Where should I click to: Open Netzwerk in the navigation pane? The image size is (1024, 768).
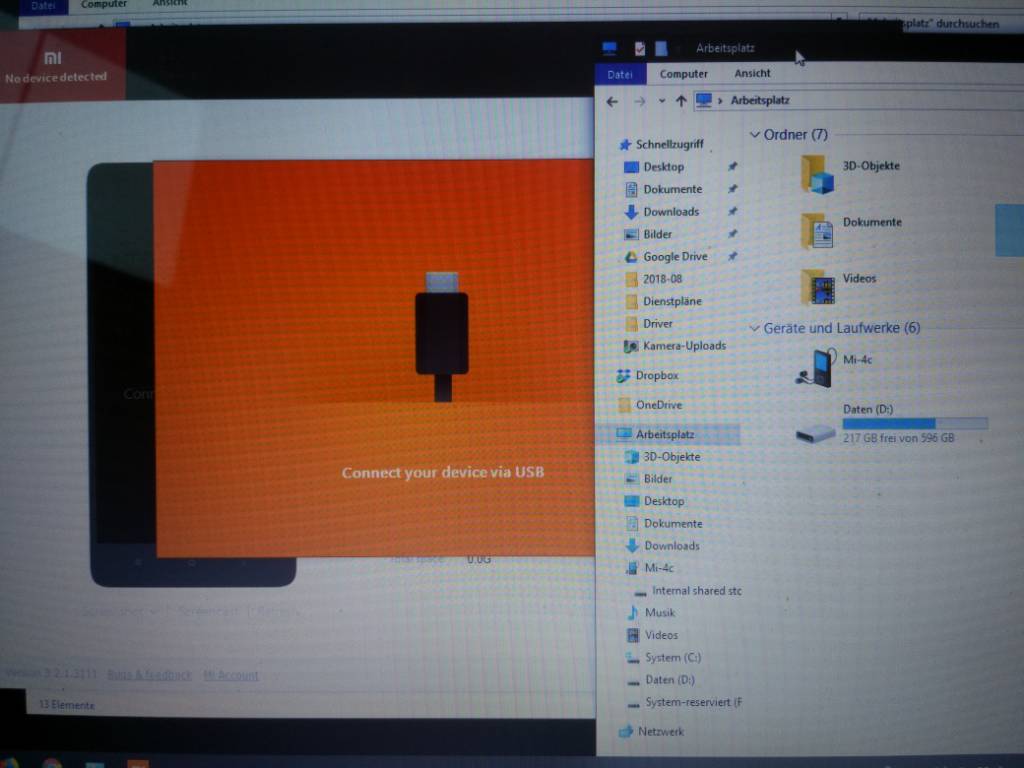pyautogui.click(x=660, y=732)
